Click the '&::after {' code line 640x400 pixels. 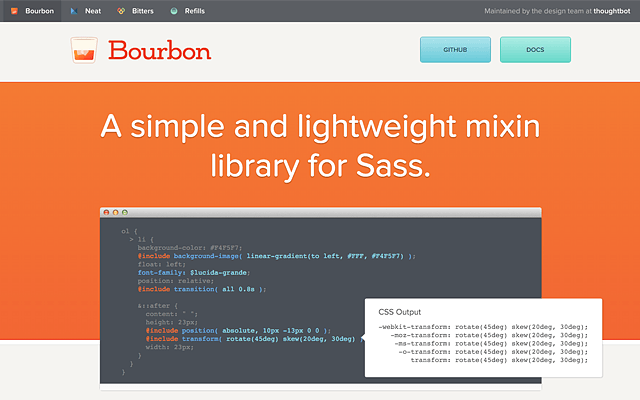click(158, 306)
